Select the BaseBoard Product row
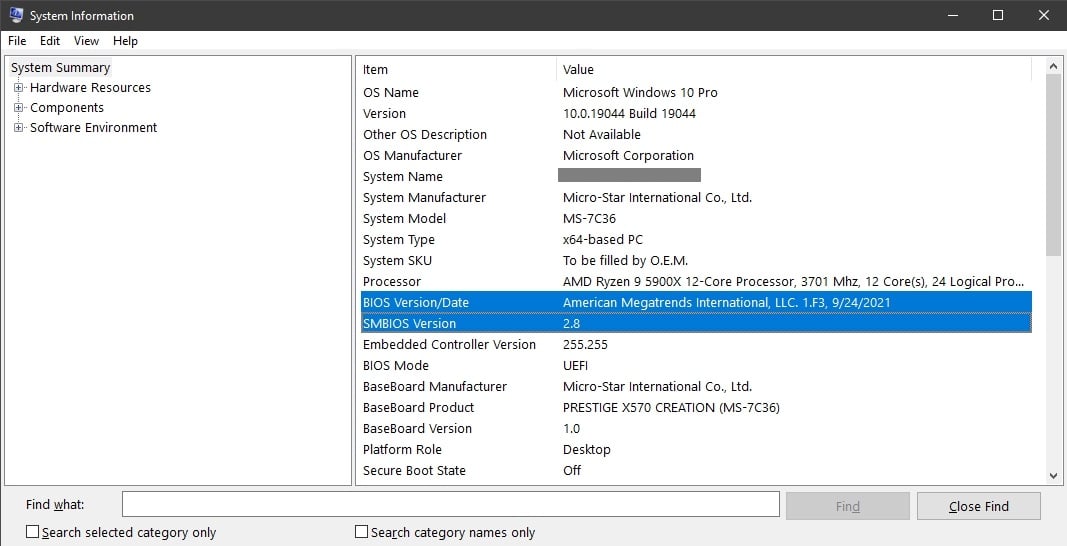 point(696,408)
